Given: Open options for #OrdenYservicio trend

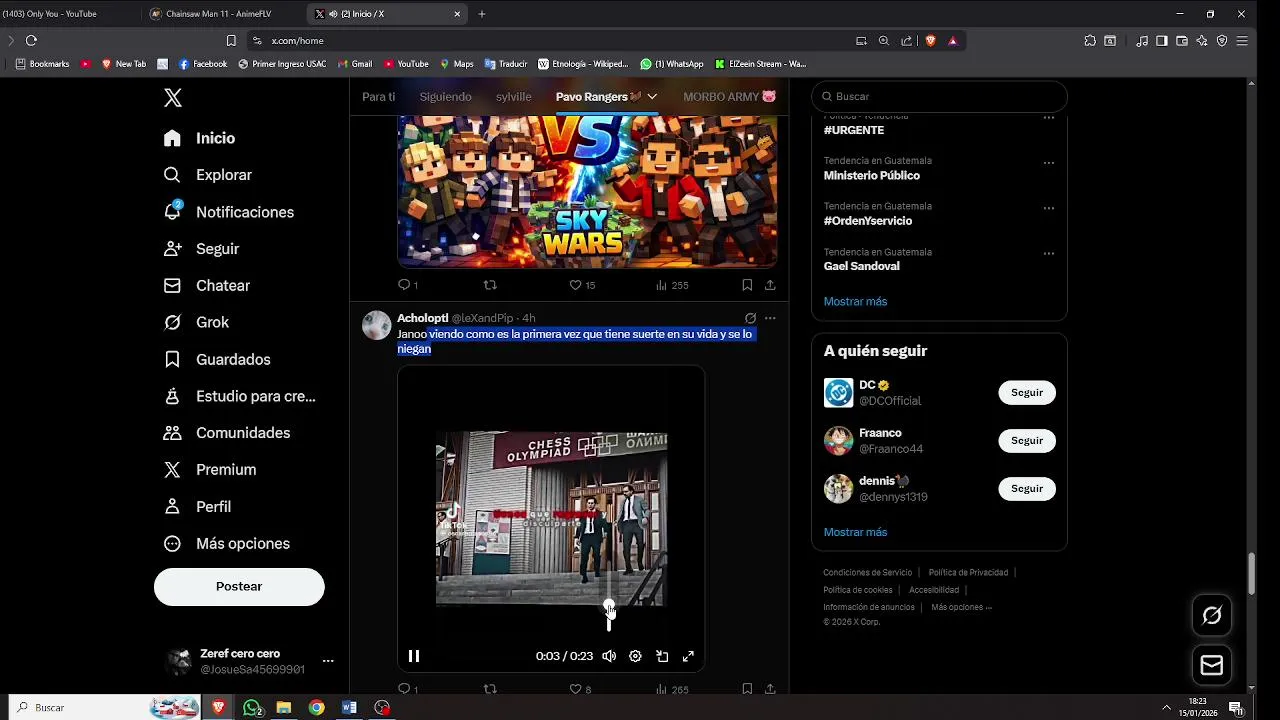Looking at the screenshot, I should [x=1049, y=208].
